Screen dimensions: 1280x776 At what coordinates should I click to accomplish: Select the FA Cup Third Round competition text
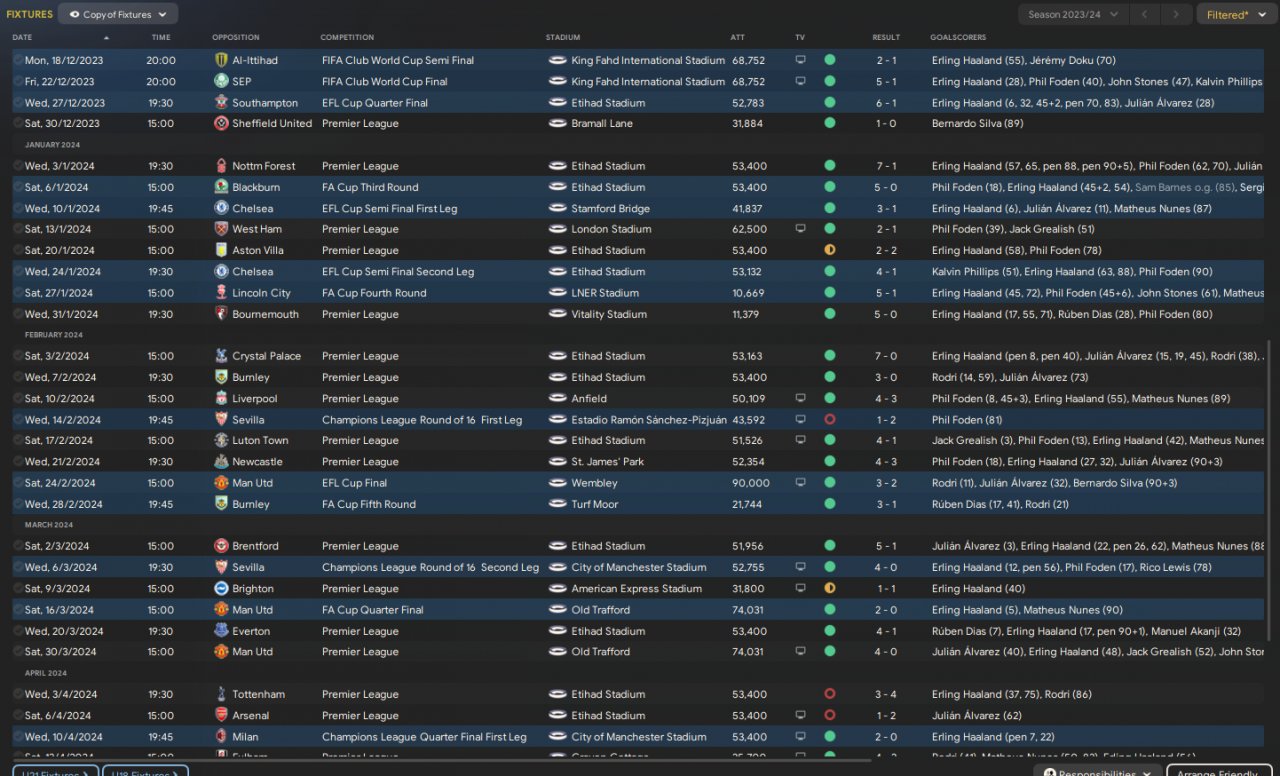(370, 187)
